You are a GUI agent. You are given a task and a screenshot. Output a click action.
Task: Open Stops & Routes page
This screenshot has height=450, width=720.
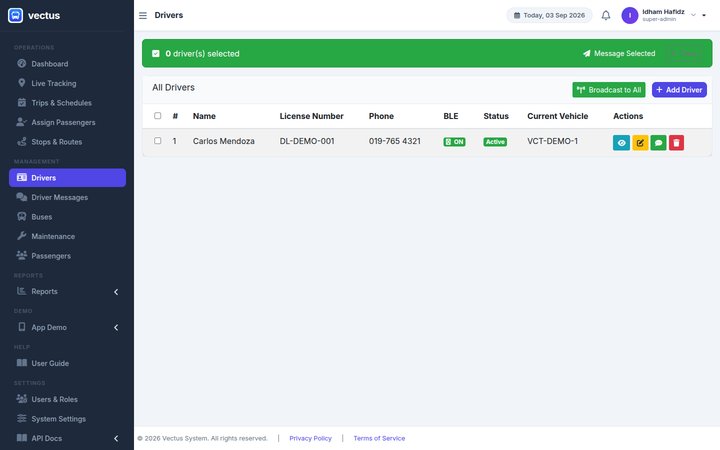click(x=67, y=142)
